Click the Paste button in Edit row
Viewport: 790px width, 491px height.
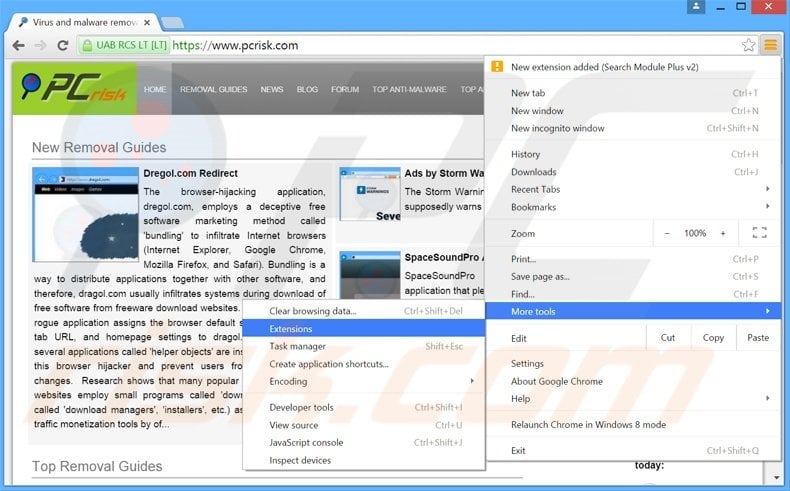pyautogui.click(x=758, y=338)
